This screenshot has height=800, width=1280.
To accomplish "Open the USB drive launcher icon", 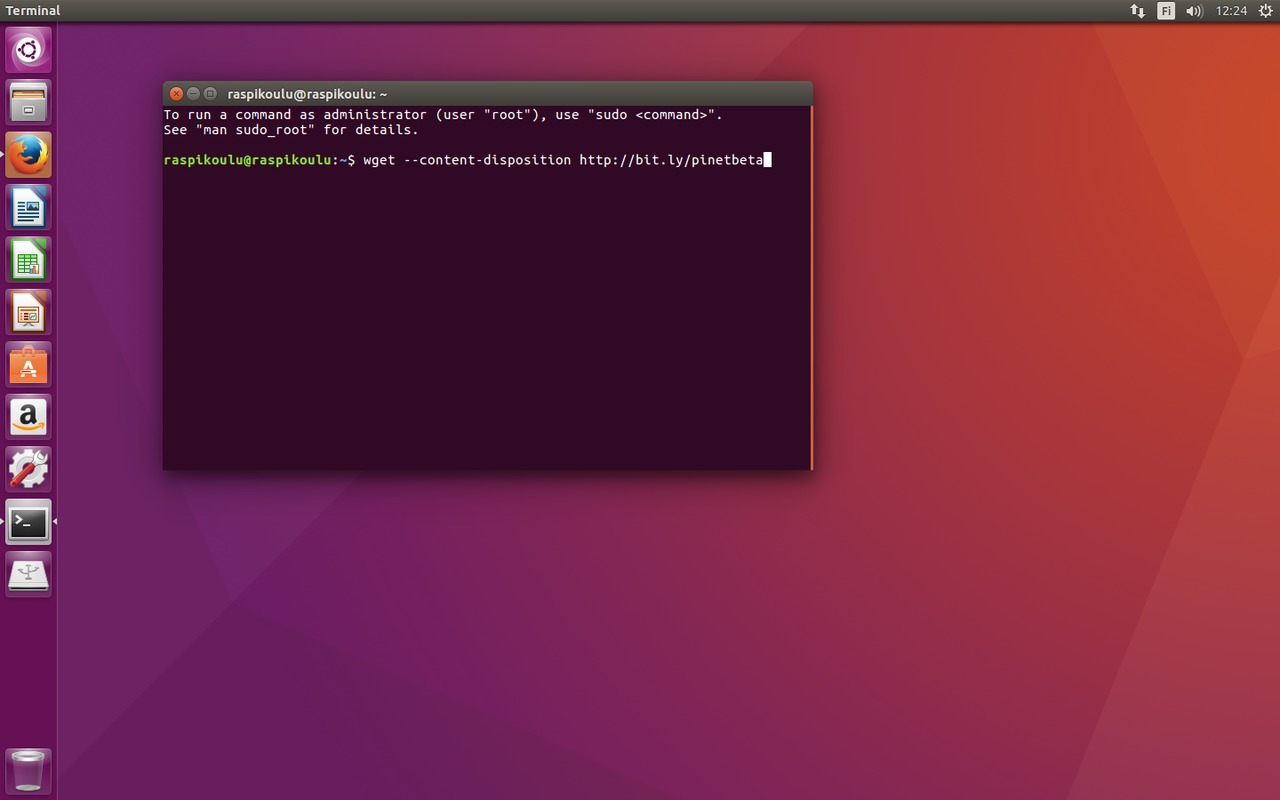I will [x=28, y=573].
